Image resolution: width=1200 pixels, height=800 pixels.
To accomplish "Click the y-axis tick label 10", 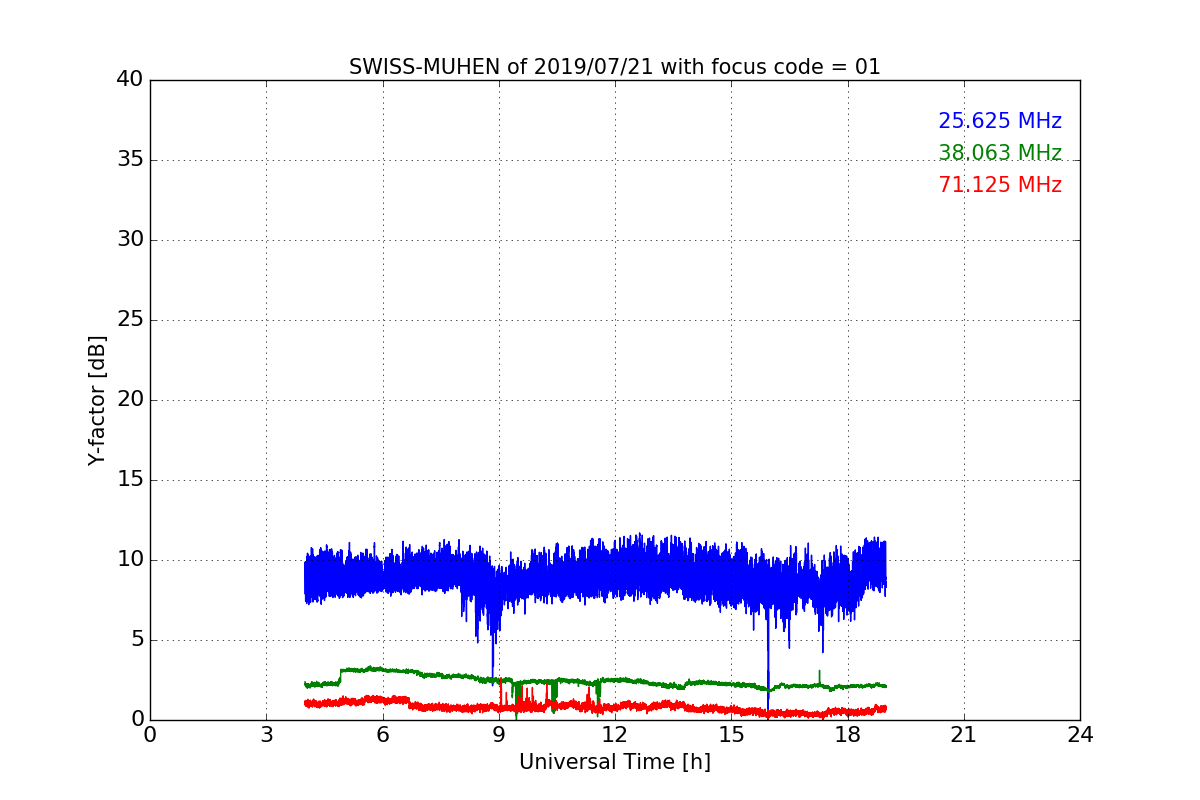I will click(130, 560).
